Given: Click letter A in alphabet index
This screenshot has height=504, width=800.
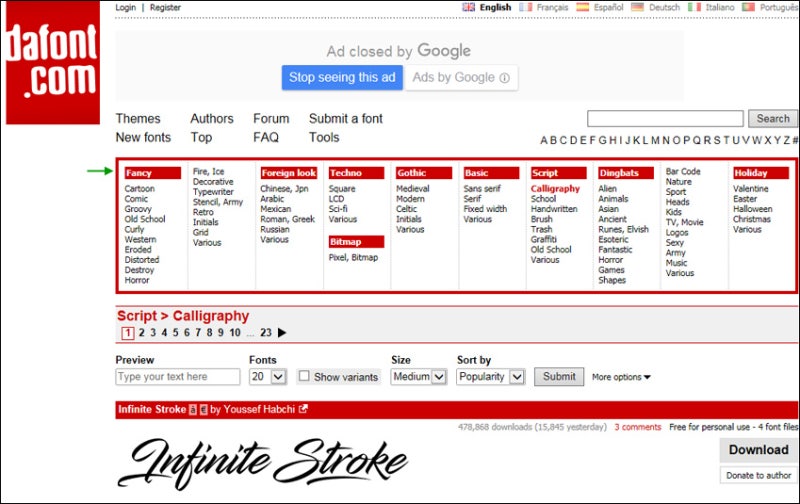Looking at the screenshot, I should tap(544, 140).
